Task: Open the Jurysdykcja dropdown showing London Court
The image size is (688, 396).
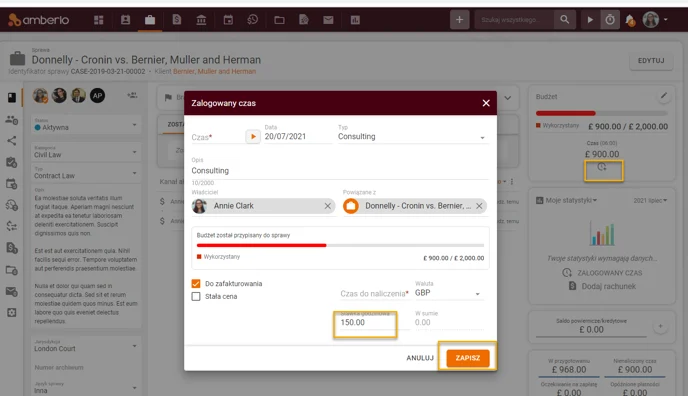Action: click(x=86, y=346)
